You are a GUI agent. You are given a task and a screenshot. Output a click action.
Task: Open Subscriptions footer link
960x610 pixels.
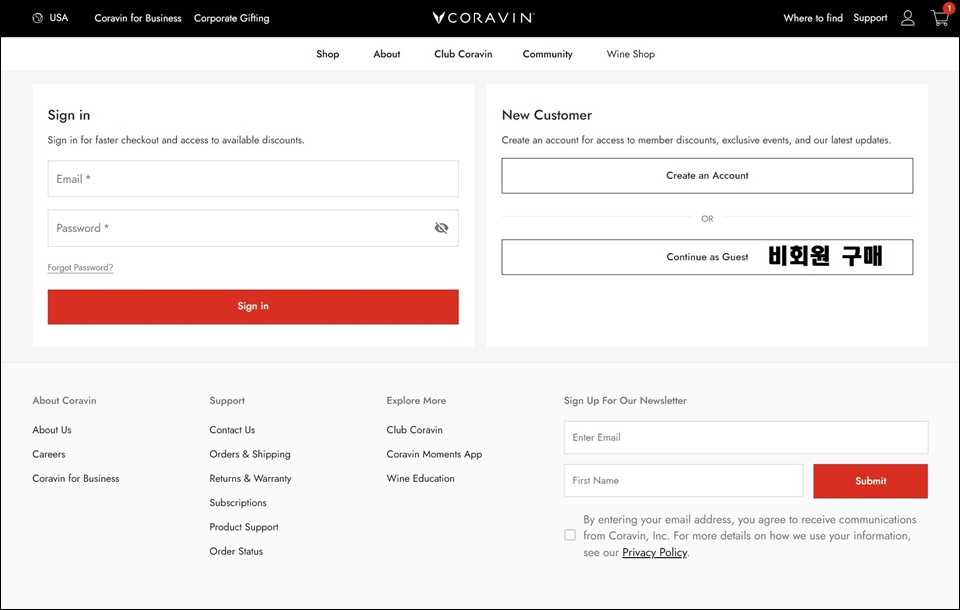click(238, 503)
